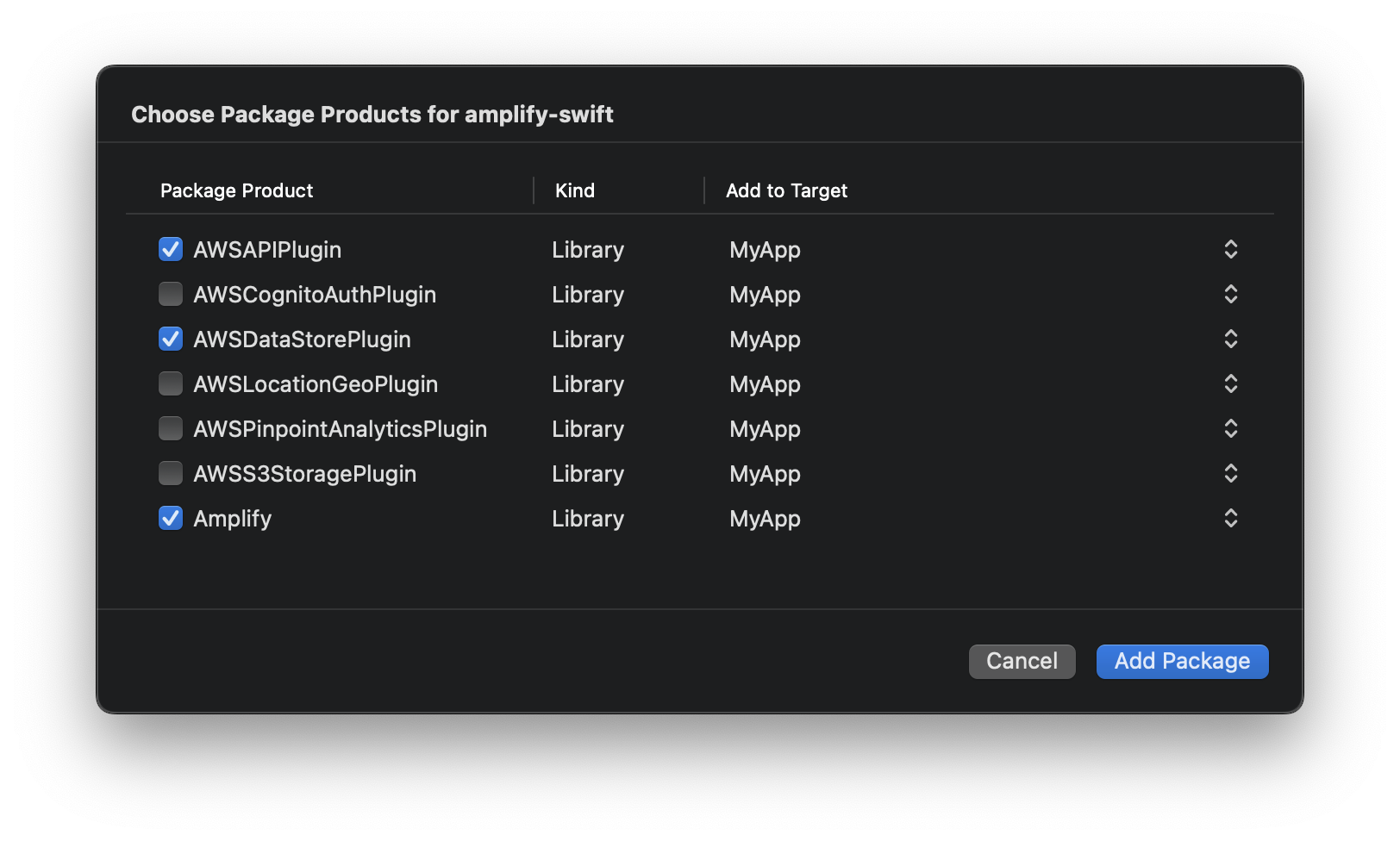Image resolution: width=1400 pixels, height=841 pixels.
Task: Open target dropdown for AWSDataStorePlugin row
Action: tap(1231, 339)
